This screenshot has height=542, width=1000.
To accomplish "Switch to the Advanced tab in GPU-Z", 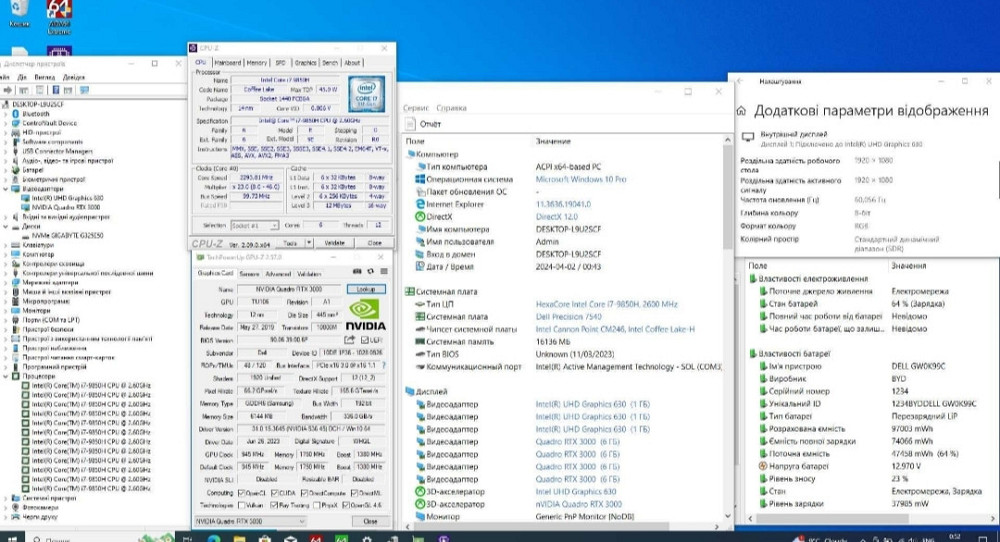I will (x=278, y=274).
